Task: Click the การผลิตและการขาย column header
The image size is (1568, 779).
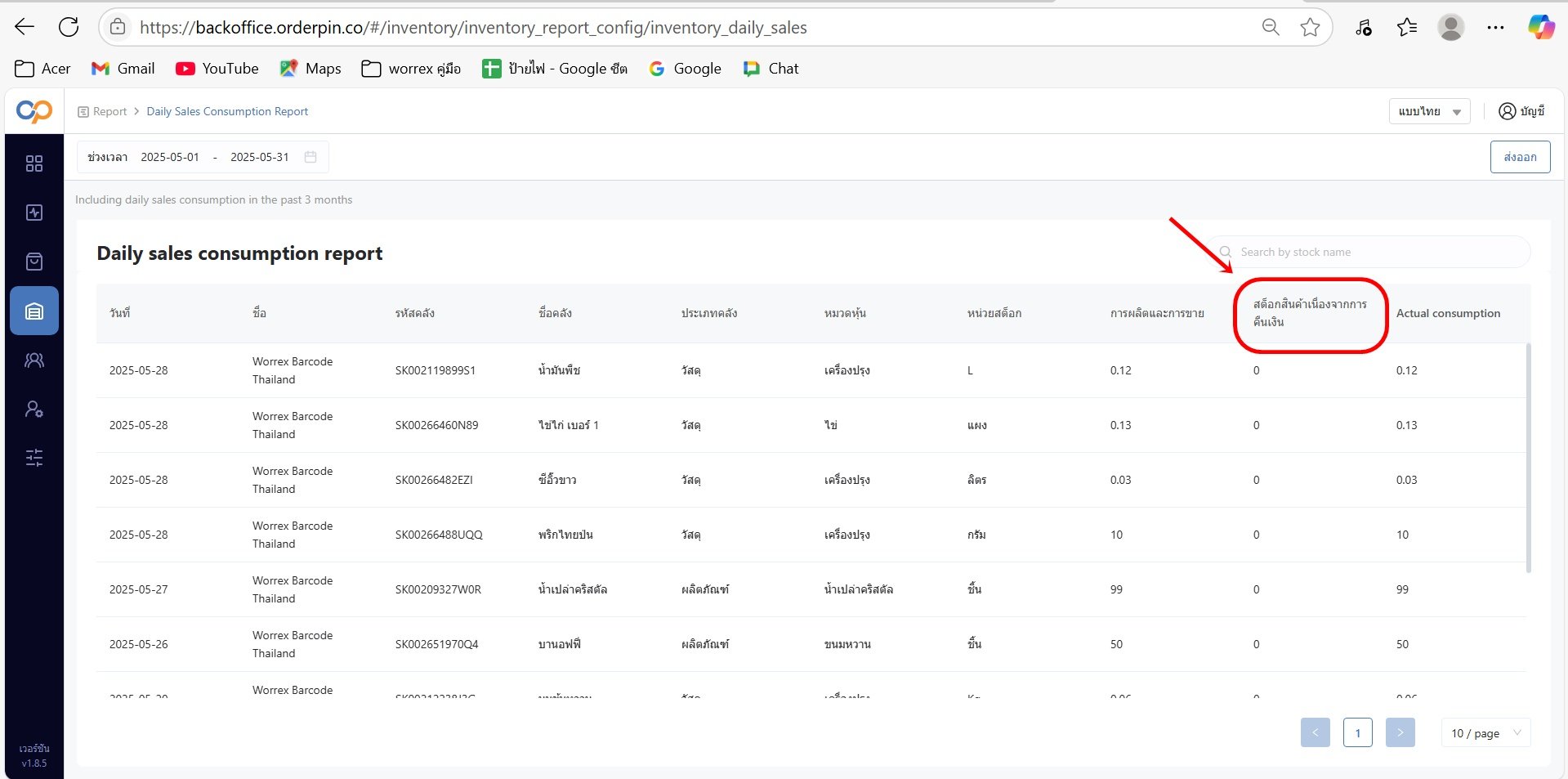Action: [x=1157, y=313]
